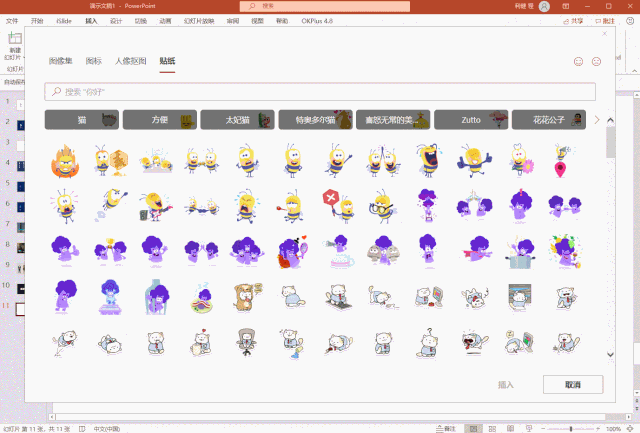Pick purple character inside glass bottle

[x=156, y=297]
